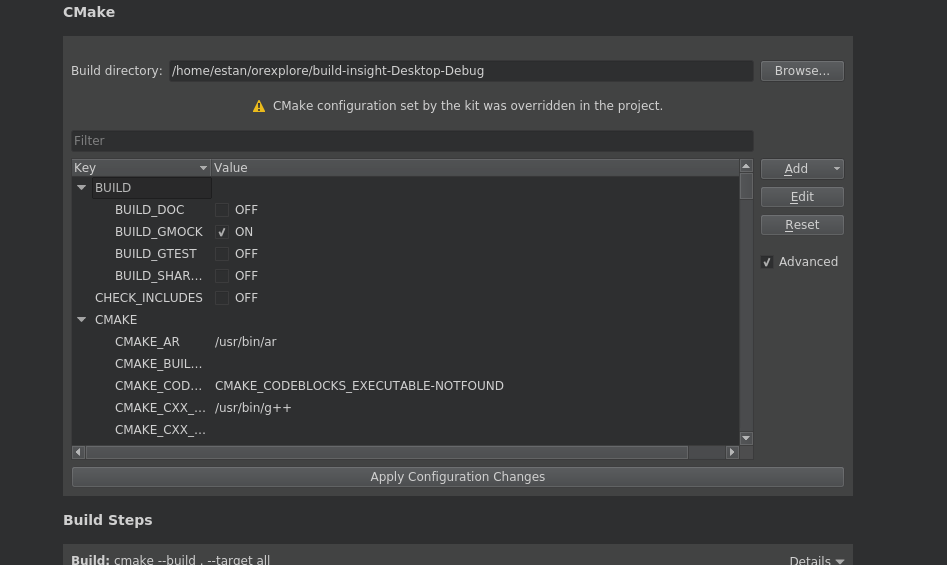This screenshot has width=947, height=565.
Task: Uncheck the Advanced checkbox
Action: [x=767, y=262]
